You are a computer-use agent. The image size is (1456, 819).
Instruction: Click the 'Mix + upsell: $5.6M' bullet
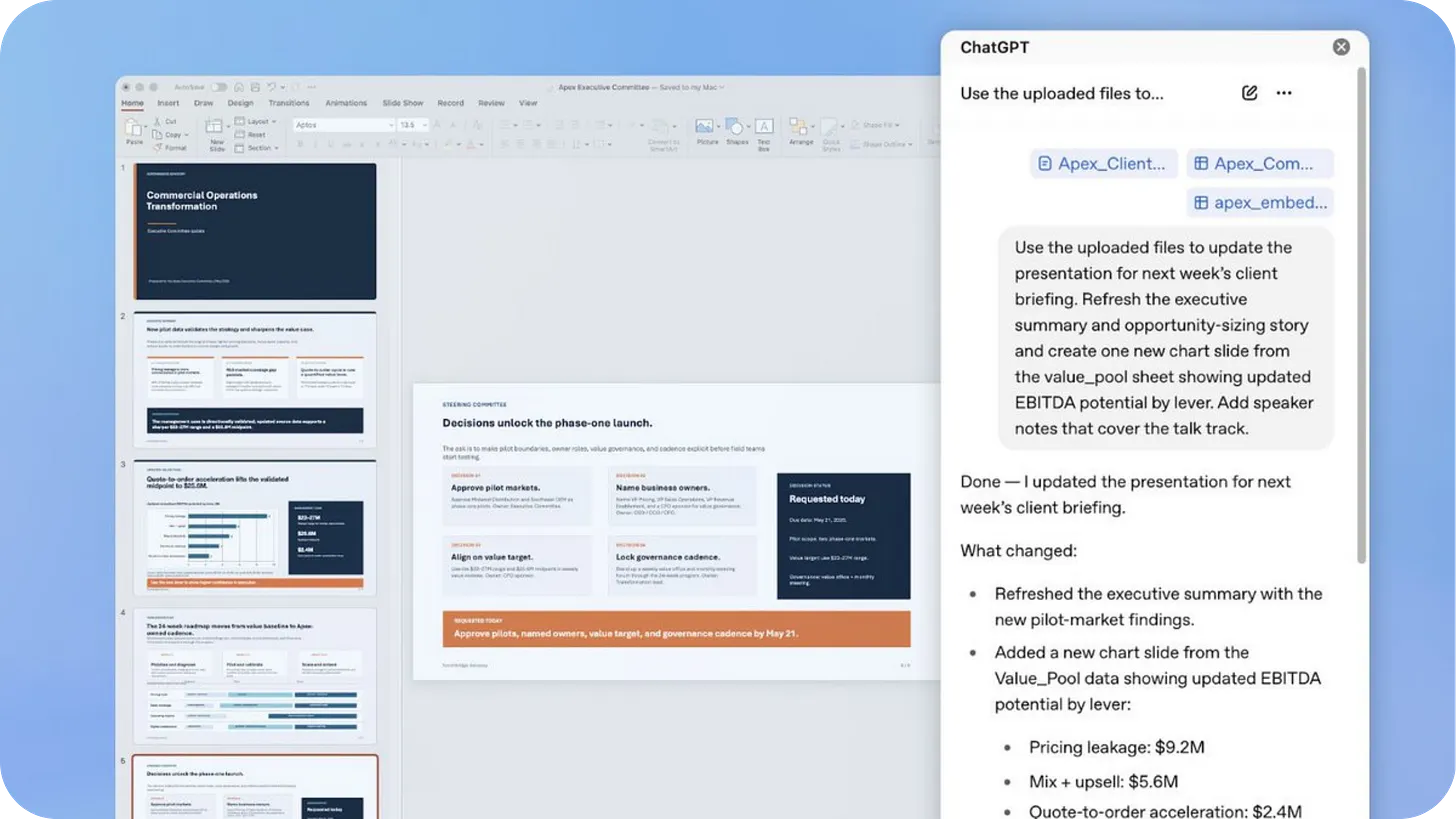(x=1103, y=781)
